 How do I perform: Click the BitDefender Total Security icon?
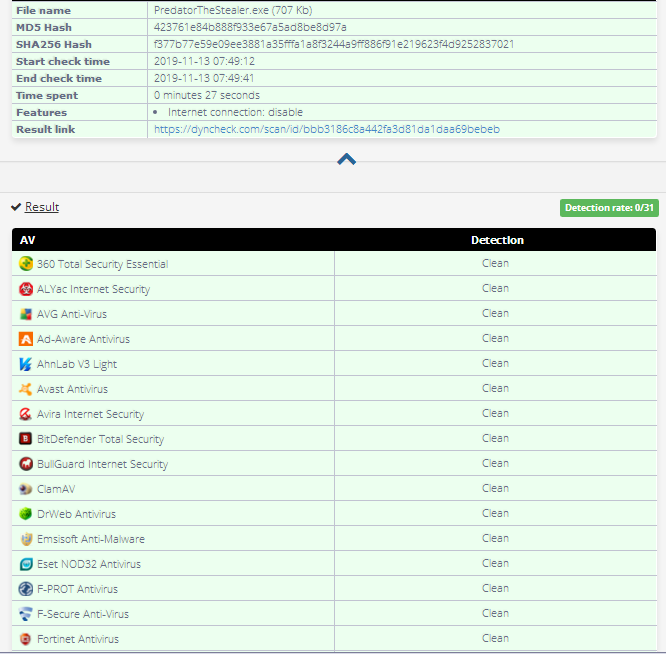coord(26,439)
